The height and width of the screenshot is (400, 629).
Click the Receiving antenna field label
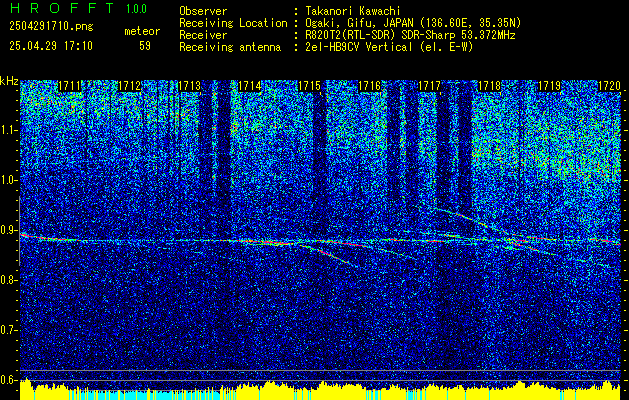(230, 47)
